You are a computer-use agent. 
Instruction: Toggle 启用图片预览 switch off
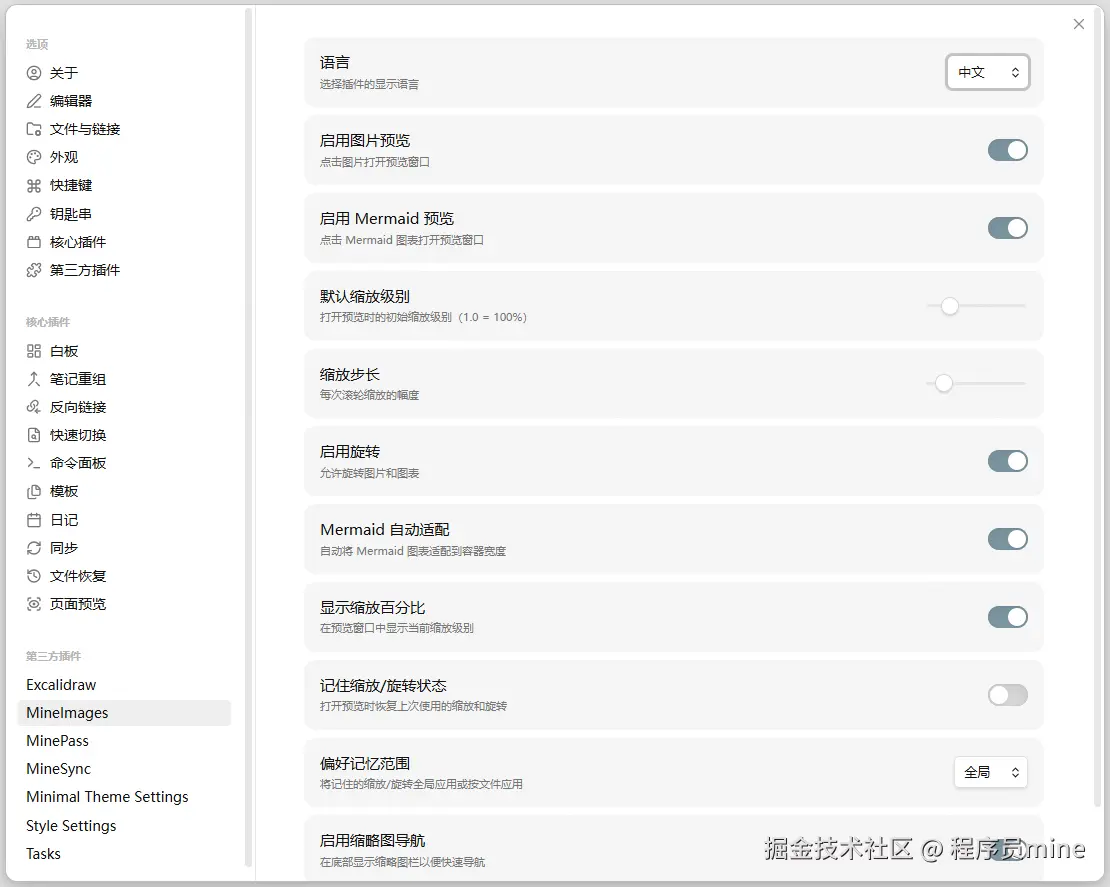tap(1007, 150)
